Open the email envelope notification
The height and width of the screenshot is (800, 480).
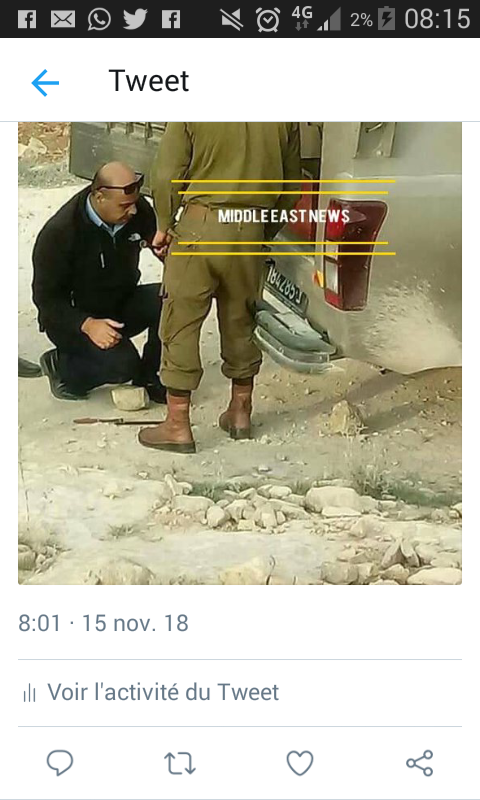[x=63, y=19]
